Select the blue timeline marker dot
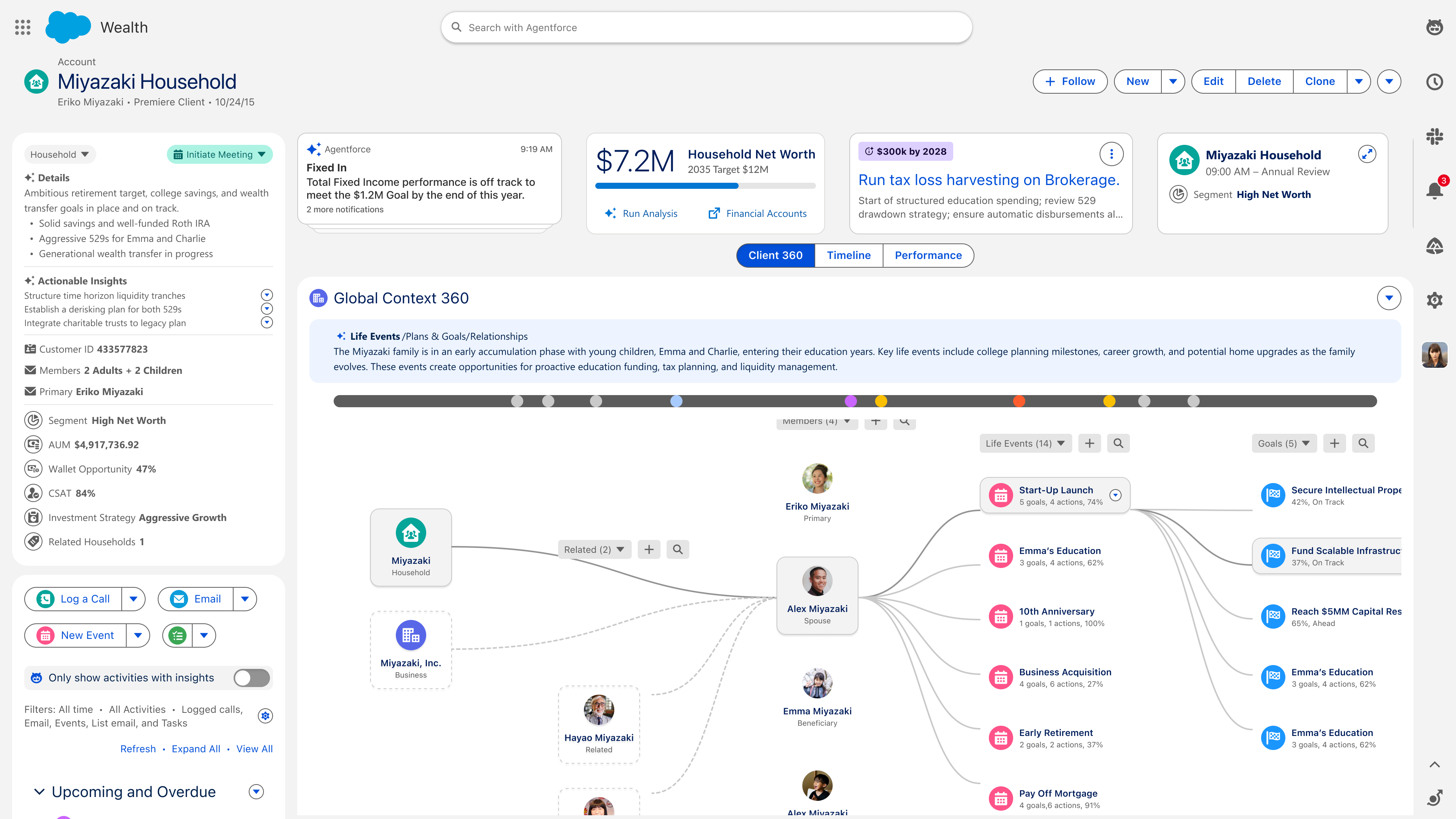This screenshot has width=1456, height=819. [676, 401]
